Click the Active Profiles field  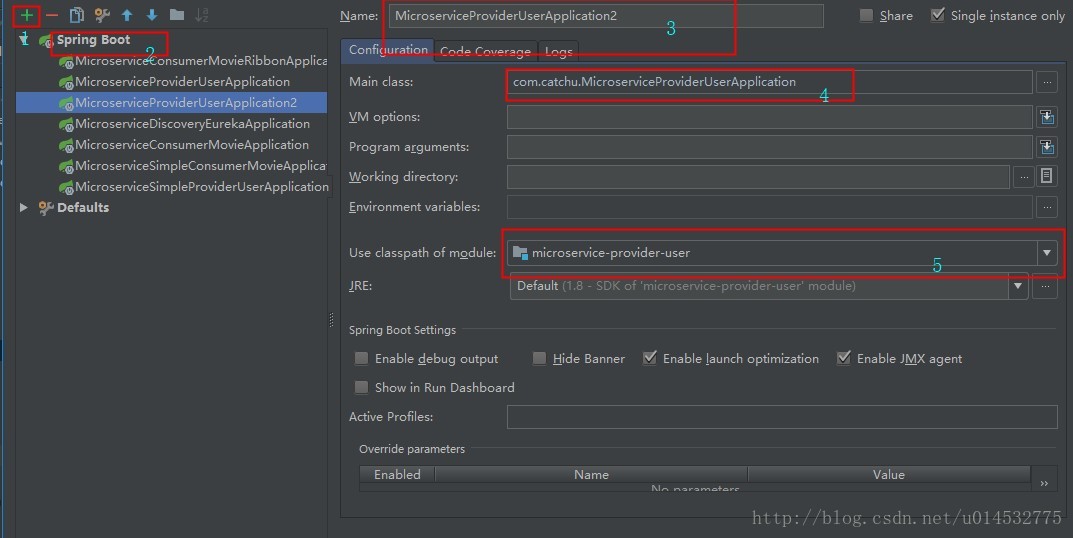tap(782, 417)
